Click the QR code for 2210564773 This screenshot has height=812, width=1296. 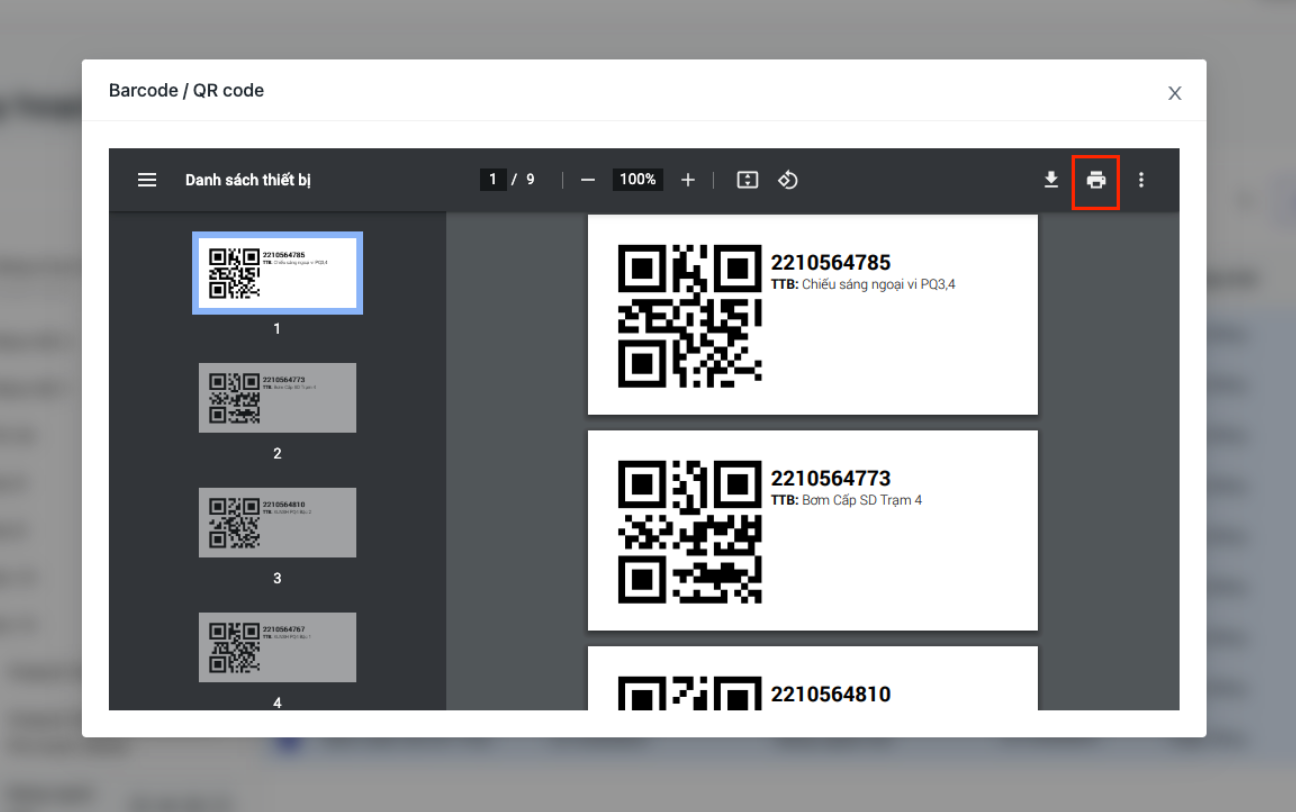(690, 531)
